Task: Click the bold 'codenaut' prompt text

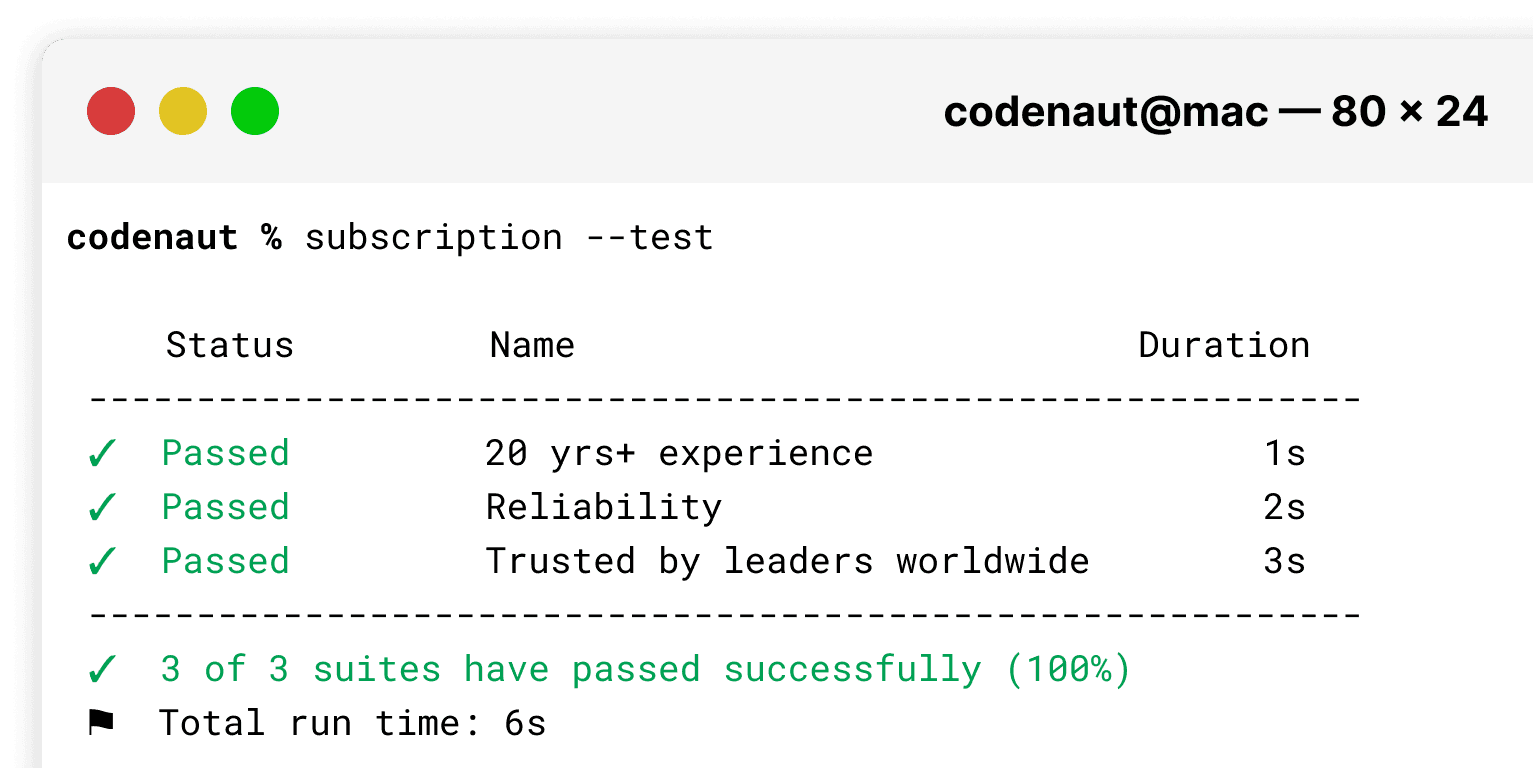Action: (x=153, y=237)
